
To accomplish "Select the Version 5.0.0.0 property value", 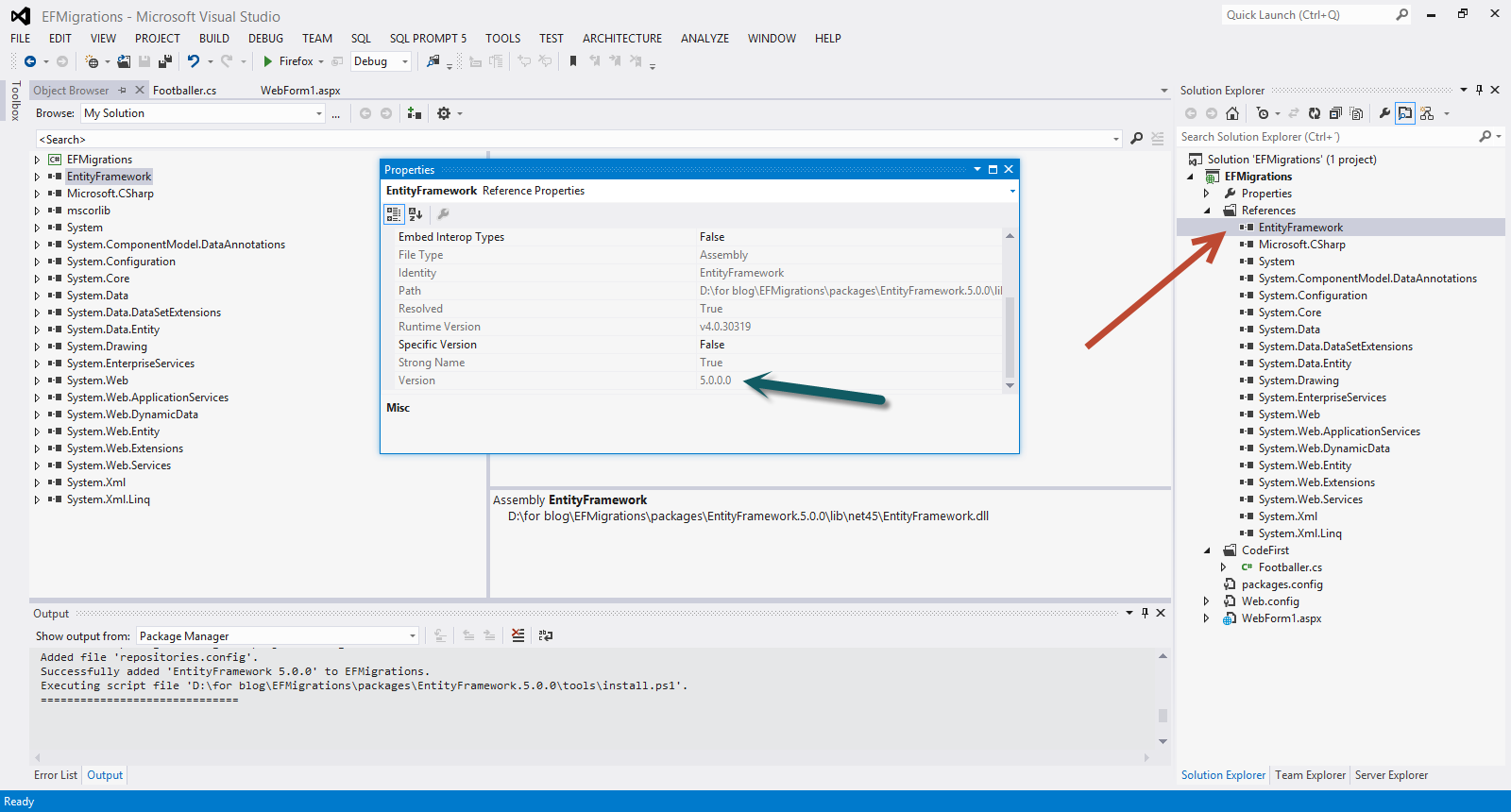I will [x=715, y=381].
